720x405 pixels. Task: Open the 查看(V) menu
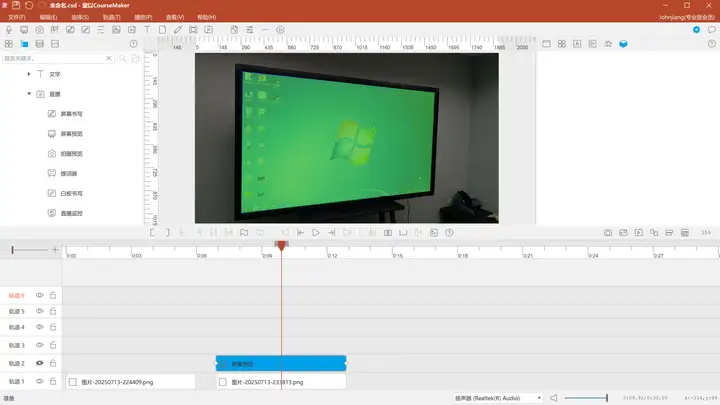(x=175, y=17)
